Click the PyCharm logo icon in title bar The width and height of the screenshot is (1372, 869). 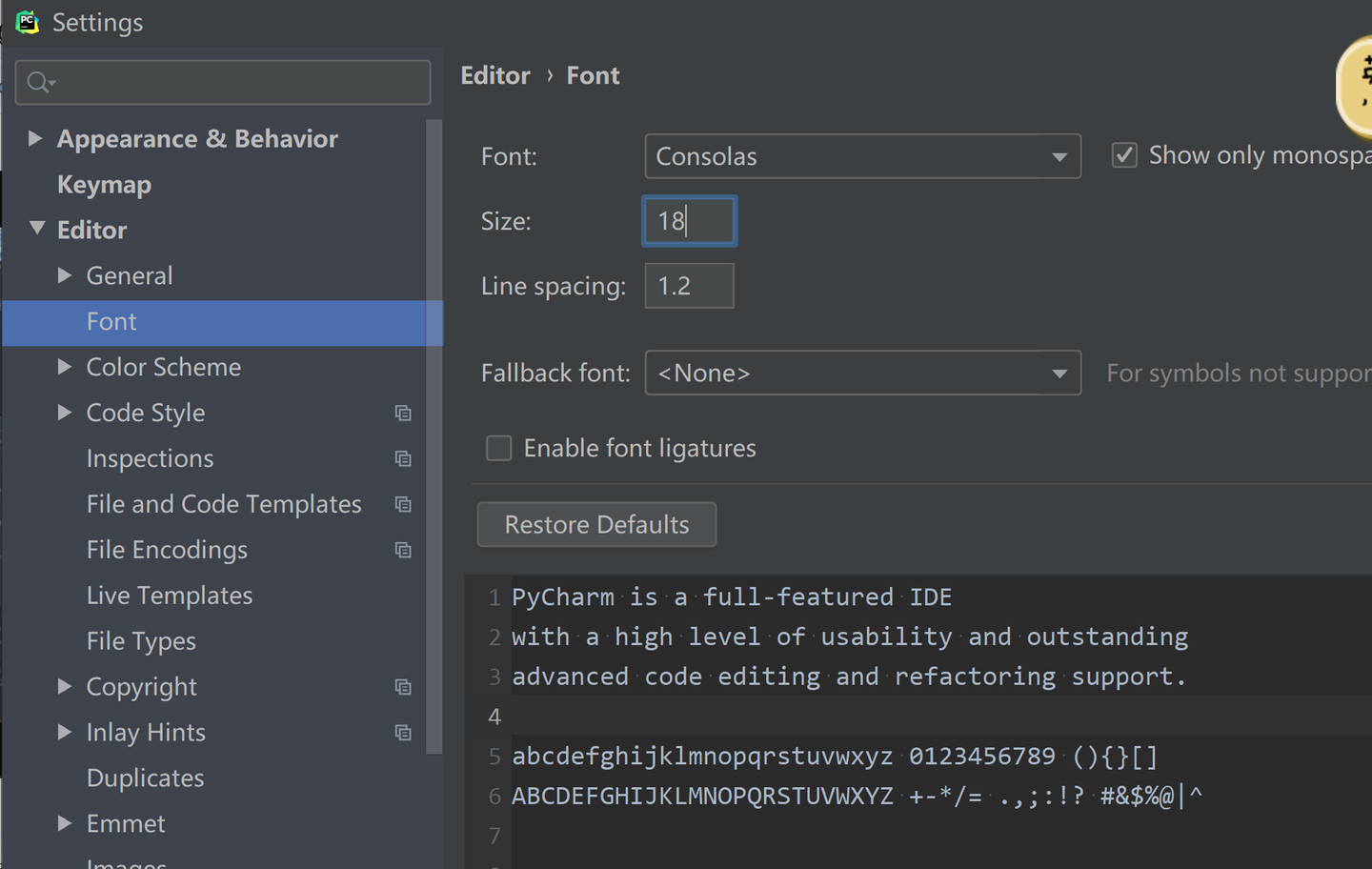tap(27, 22)
